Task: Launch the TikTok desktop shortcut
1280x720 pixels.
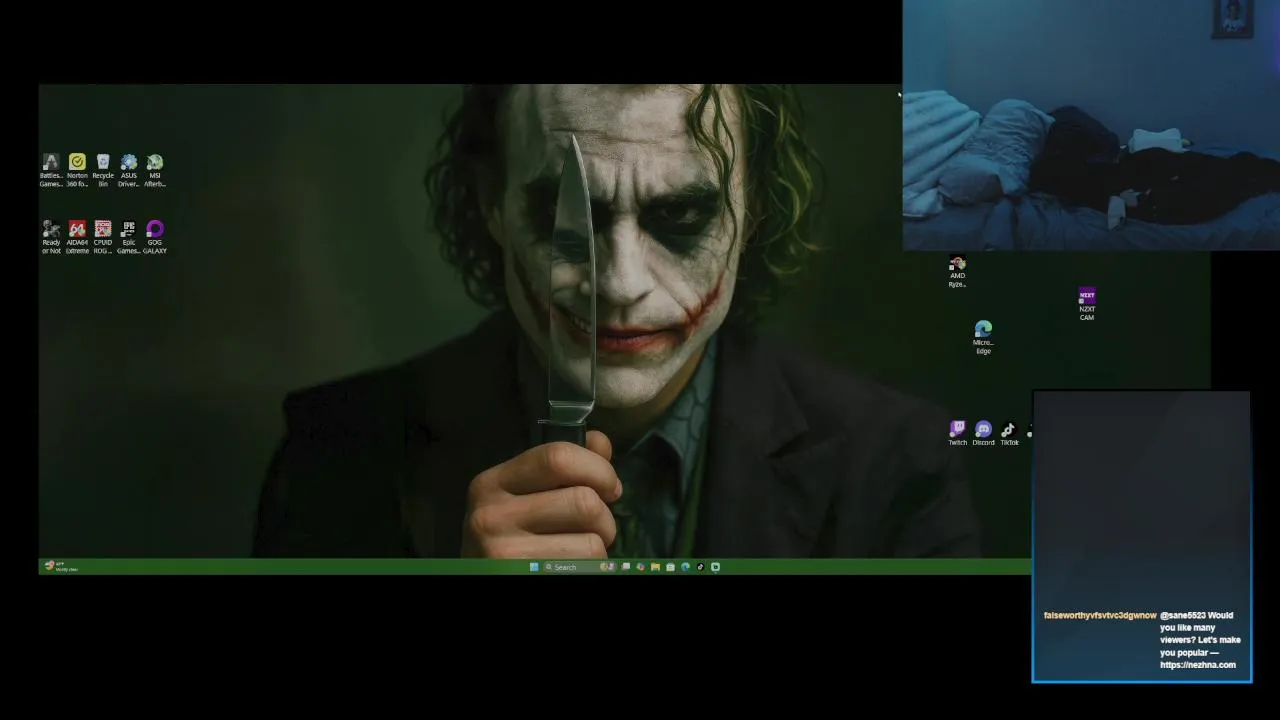Action: click(x=1009, y=433)
